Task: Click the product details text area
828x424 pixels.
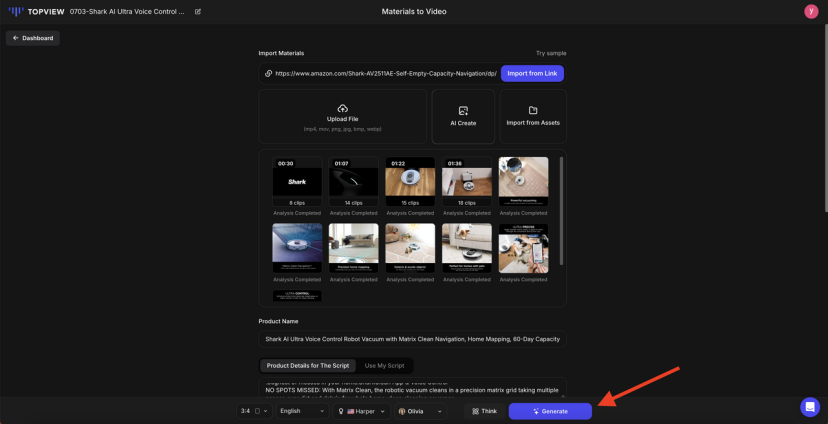Action: click(412, 387)
